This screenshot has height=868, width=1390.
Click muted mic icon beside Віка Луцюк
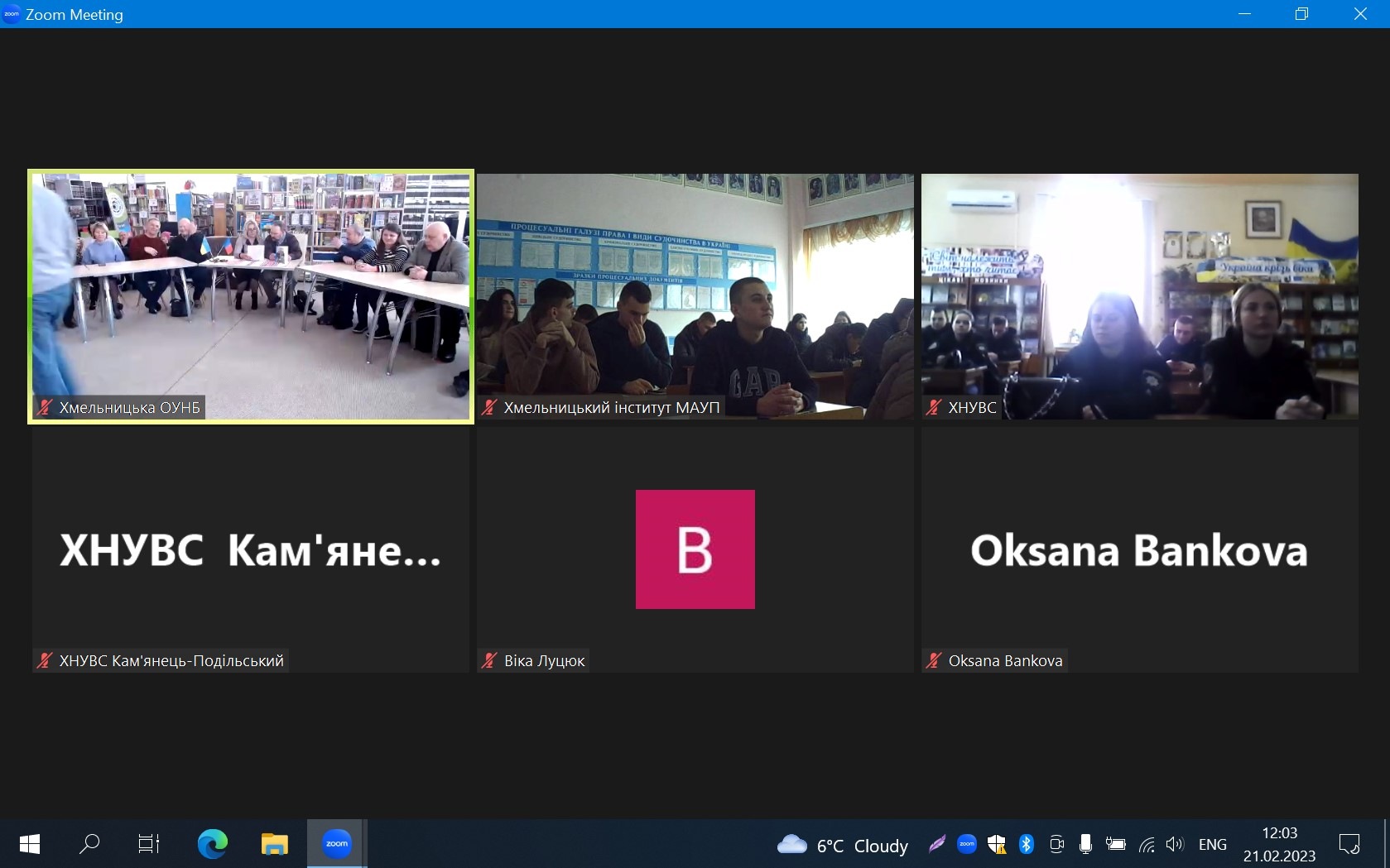[489, 660]
